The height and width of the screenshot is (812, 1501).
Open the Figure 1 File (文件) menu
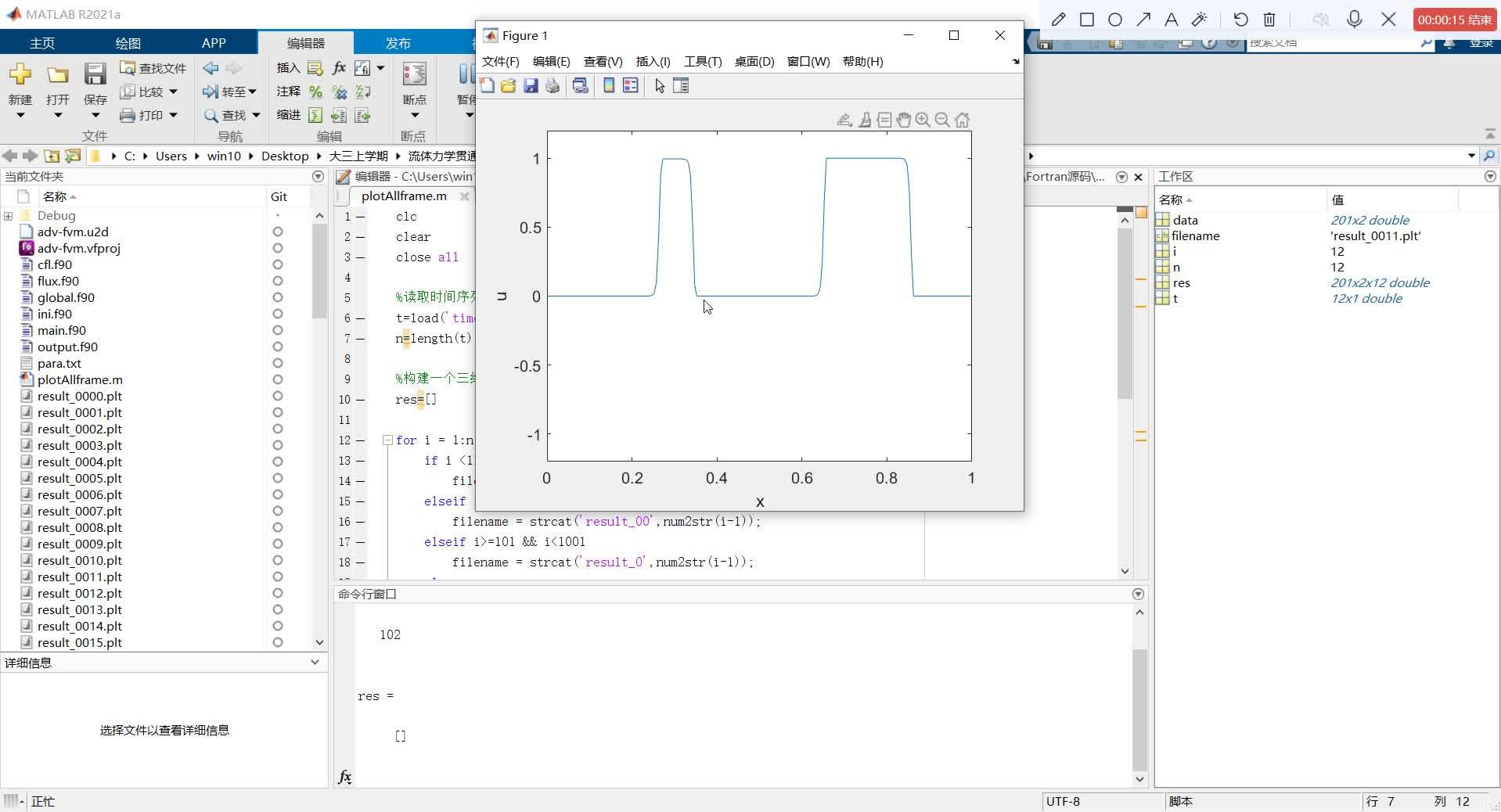[x=500, y=61]
